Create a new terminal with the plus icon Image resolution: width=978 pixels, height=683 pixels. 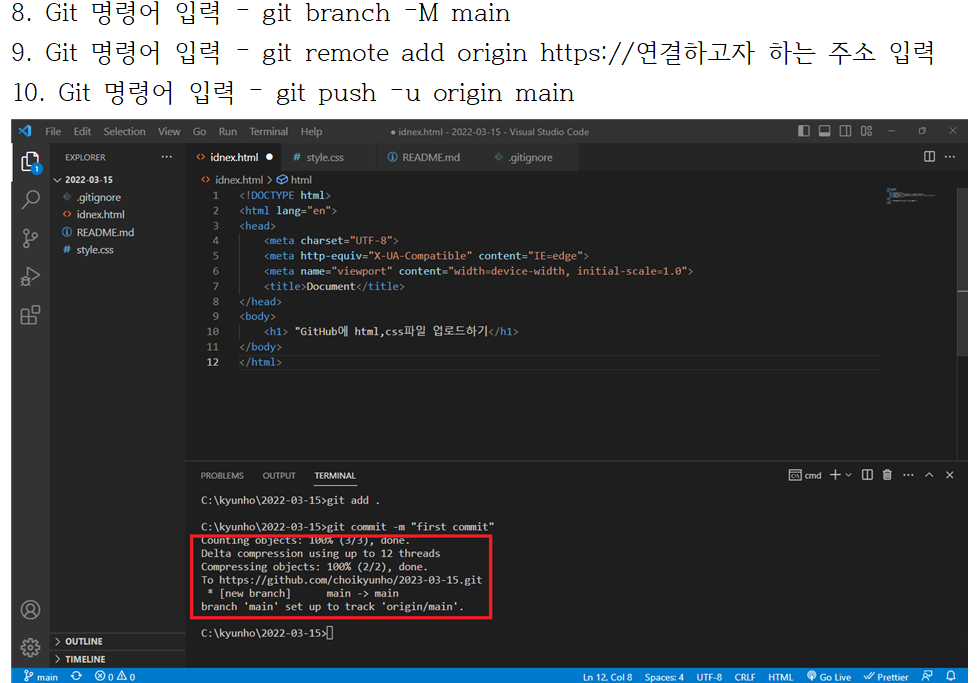click(836, 475)
